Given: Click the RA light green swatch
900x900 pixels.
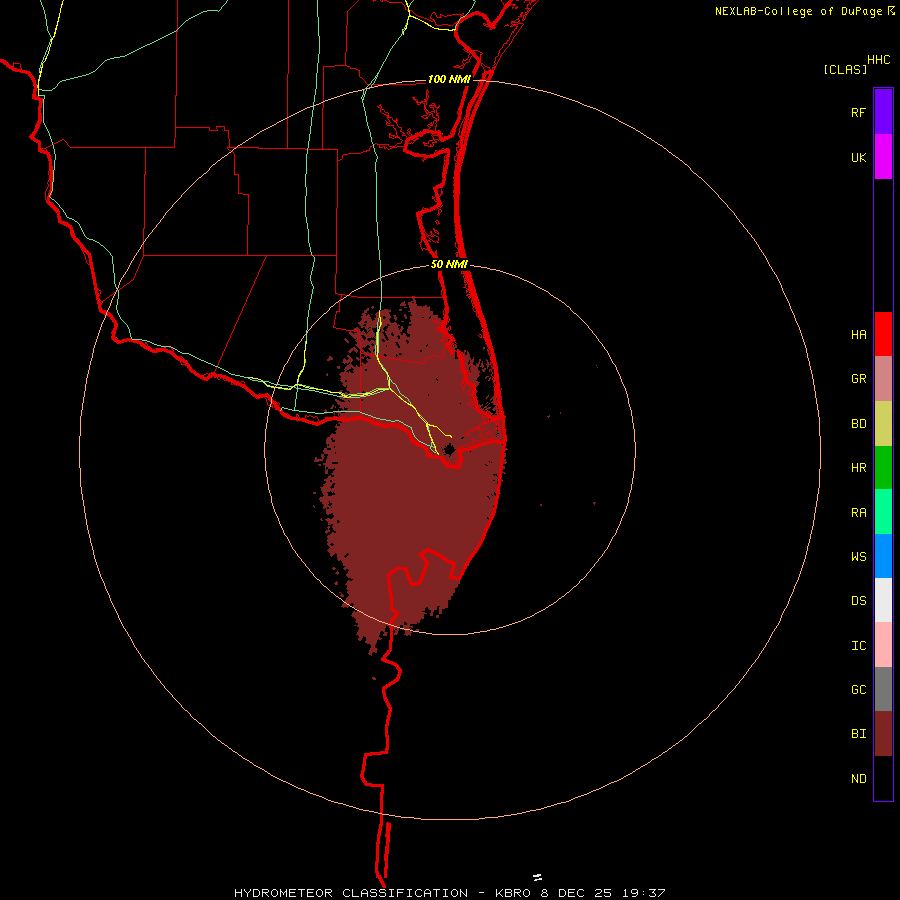Looking at the screenshot, I should click(883, 512).
